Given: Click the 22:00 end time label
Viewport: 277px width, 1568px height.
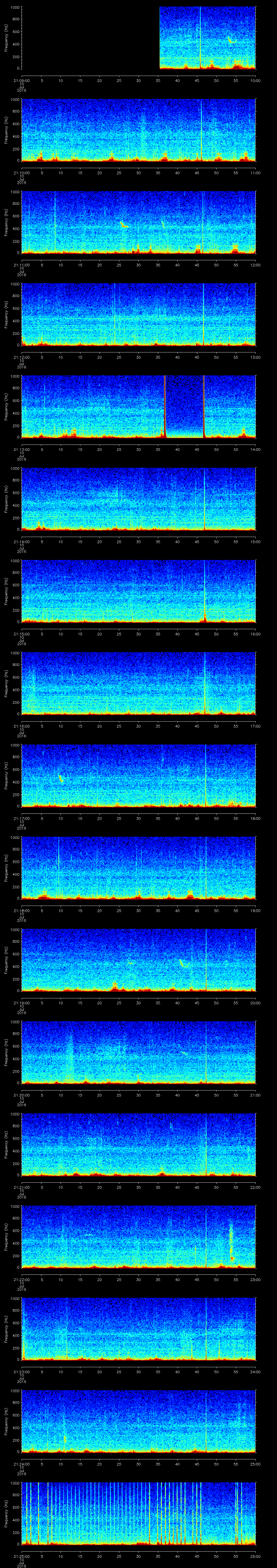Looking at the screenshot, I should coord(255,1187).
